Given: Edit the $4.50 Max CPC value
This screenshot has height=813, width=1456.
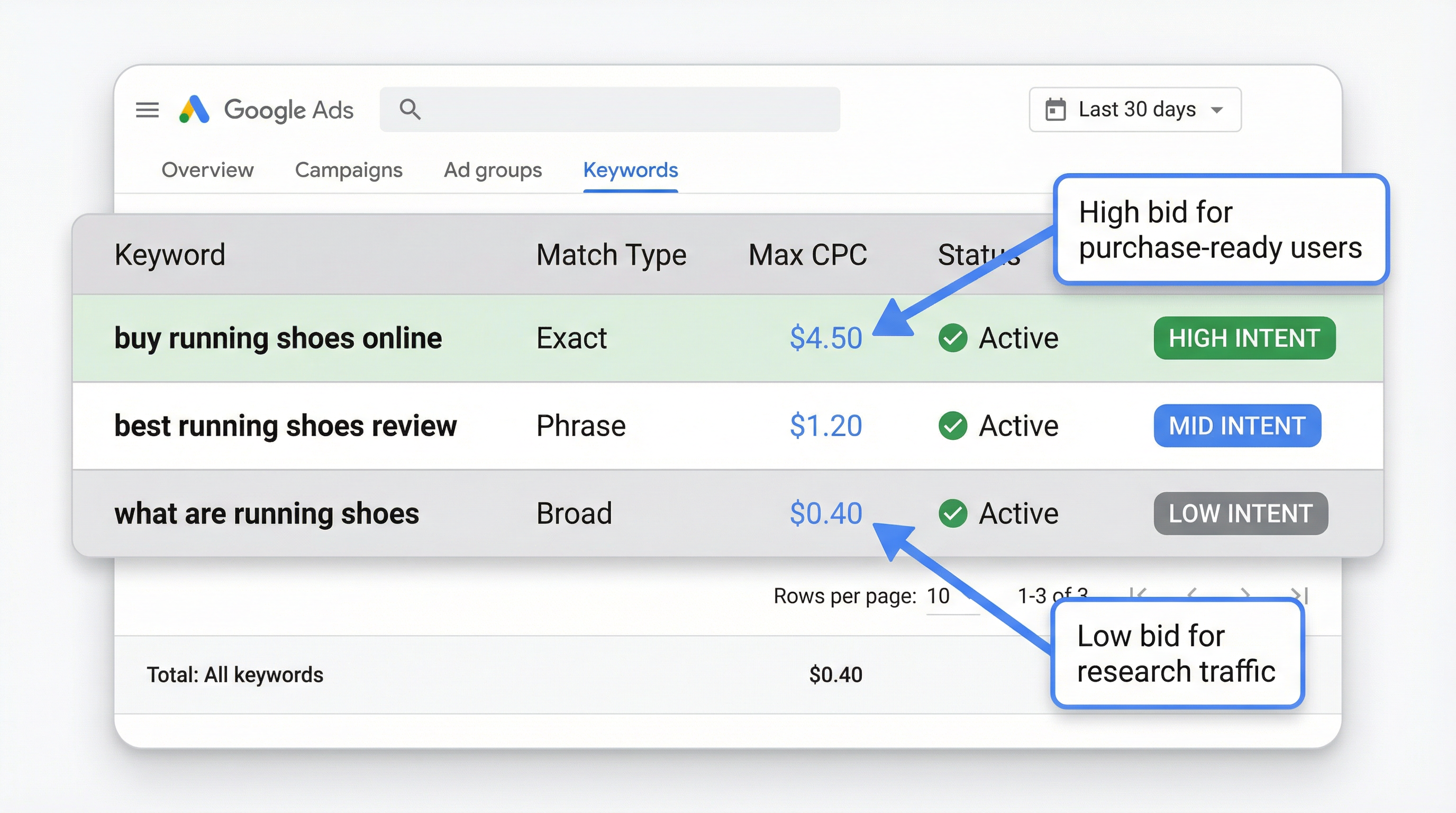Looking at the screenshot, I should click(826, 338).
